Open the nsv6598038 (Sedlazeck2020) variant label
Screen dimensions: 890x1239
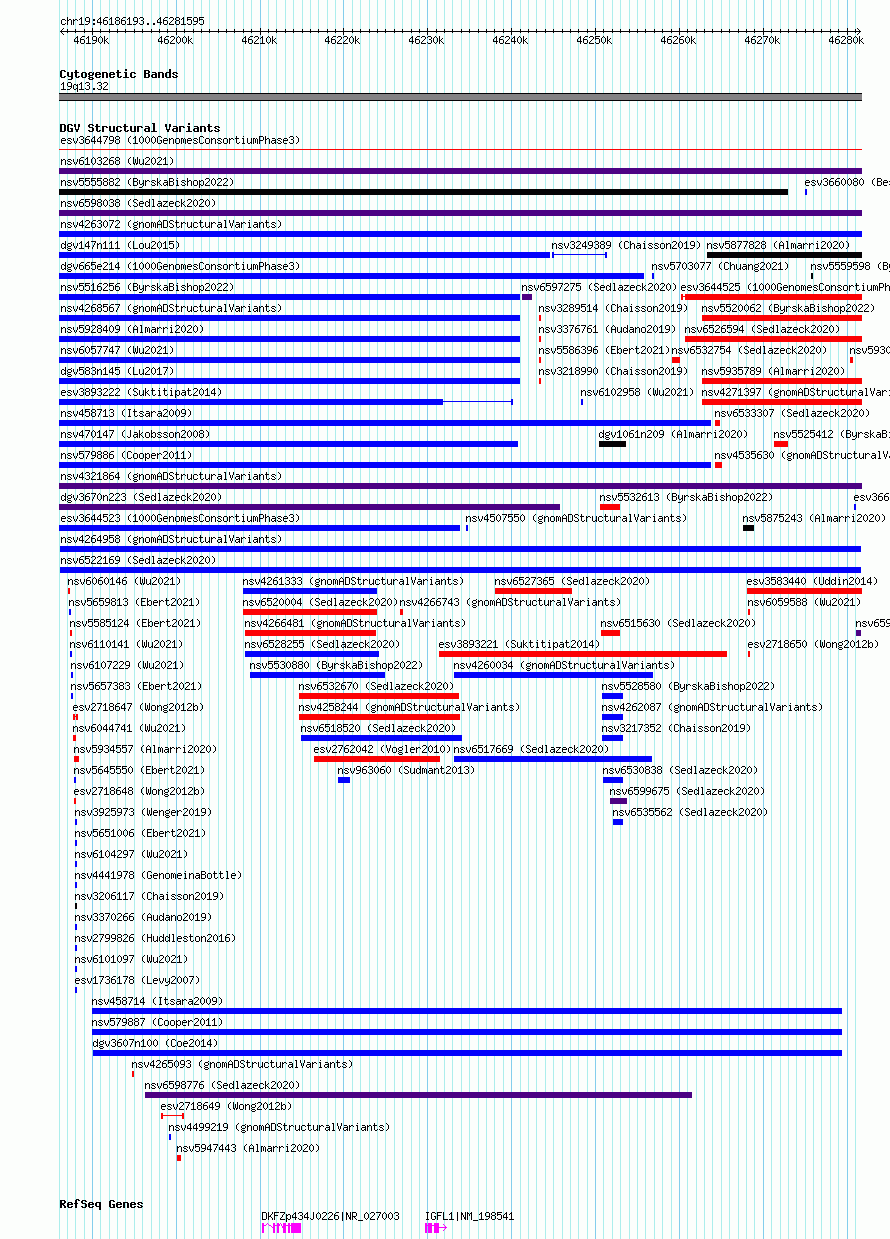(139, 203)
